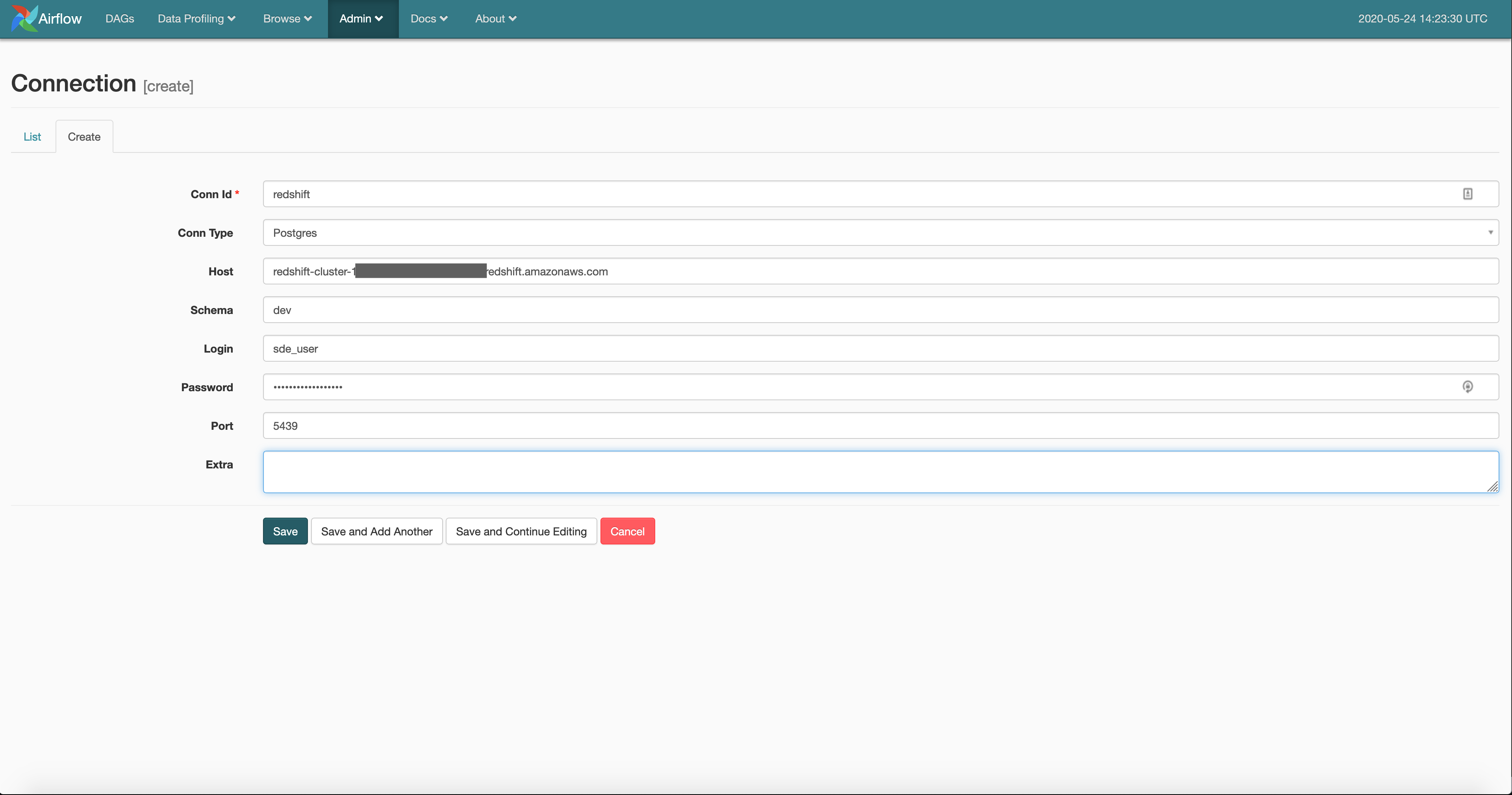Viewport: 1512px width, 795px height.
Task: Switch to the Create tab
Action: click(84, 136)
